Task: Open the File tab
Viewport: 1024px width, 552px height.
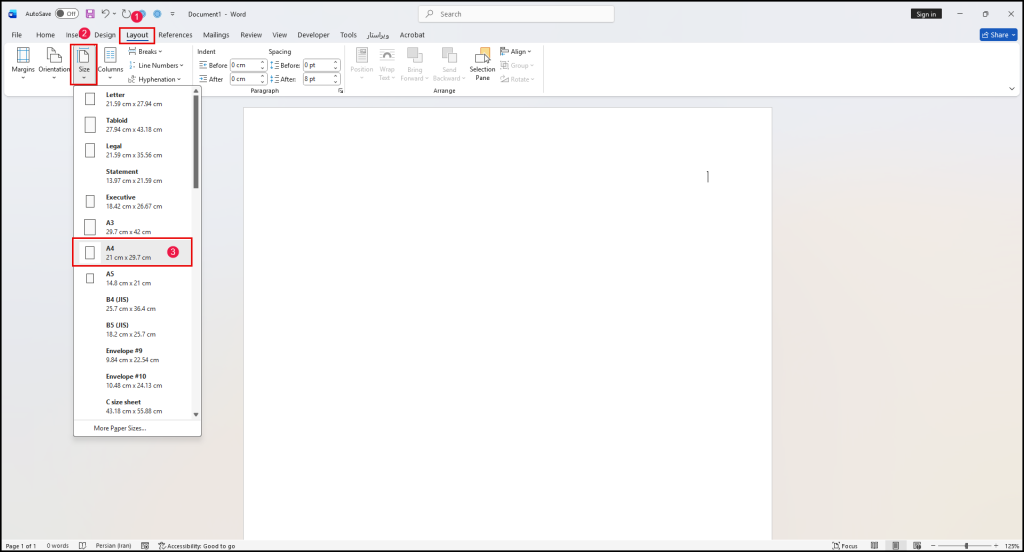Action: point(16,35)
